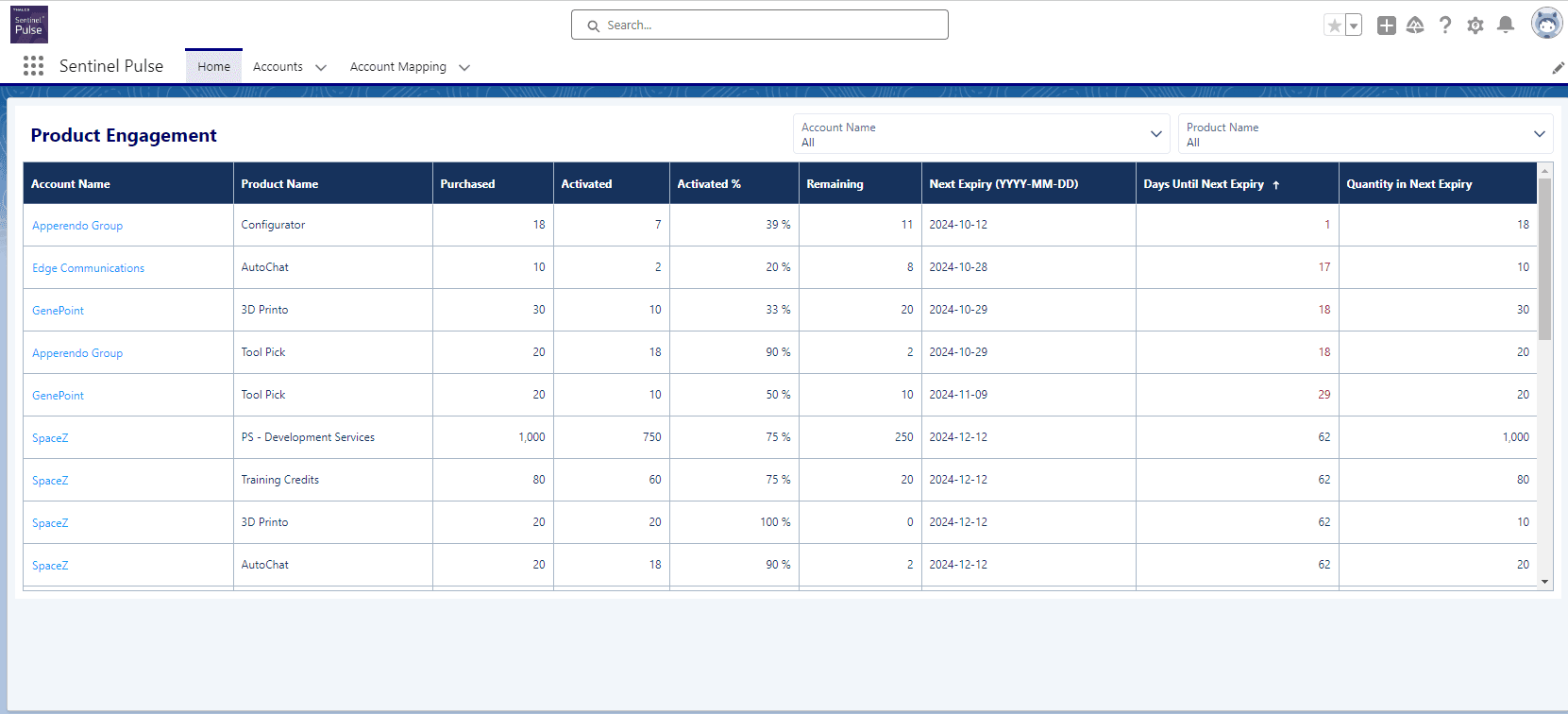
Task: Sort by Product Name column header
Action: 333,183
